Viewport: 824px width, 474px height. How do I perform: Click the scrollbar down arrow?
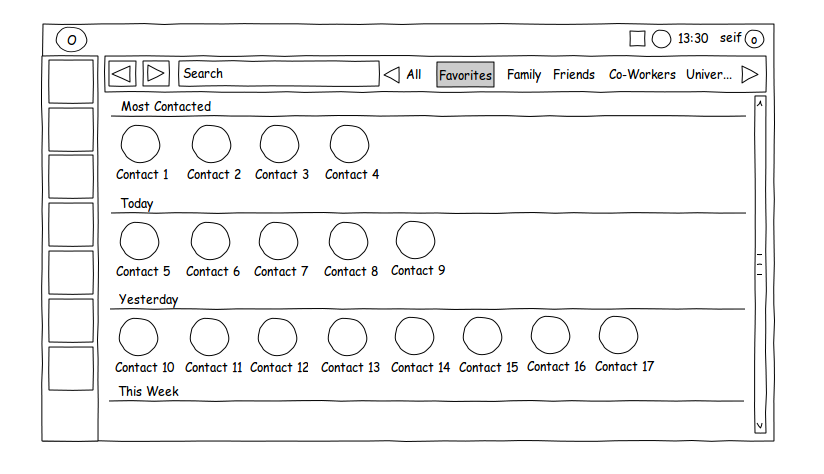[759, 425]
